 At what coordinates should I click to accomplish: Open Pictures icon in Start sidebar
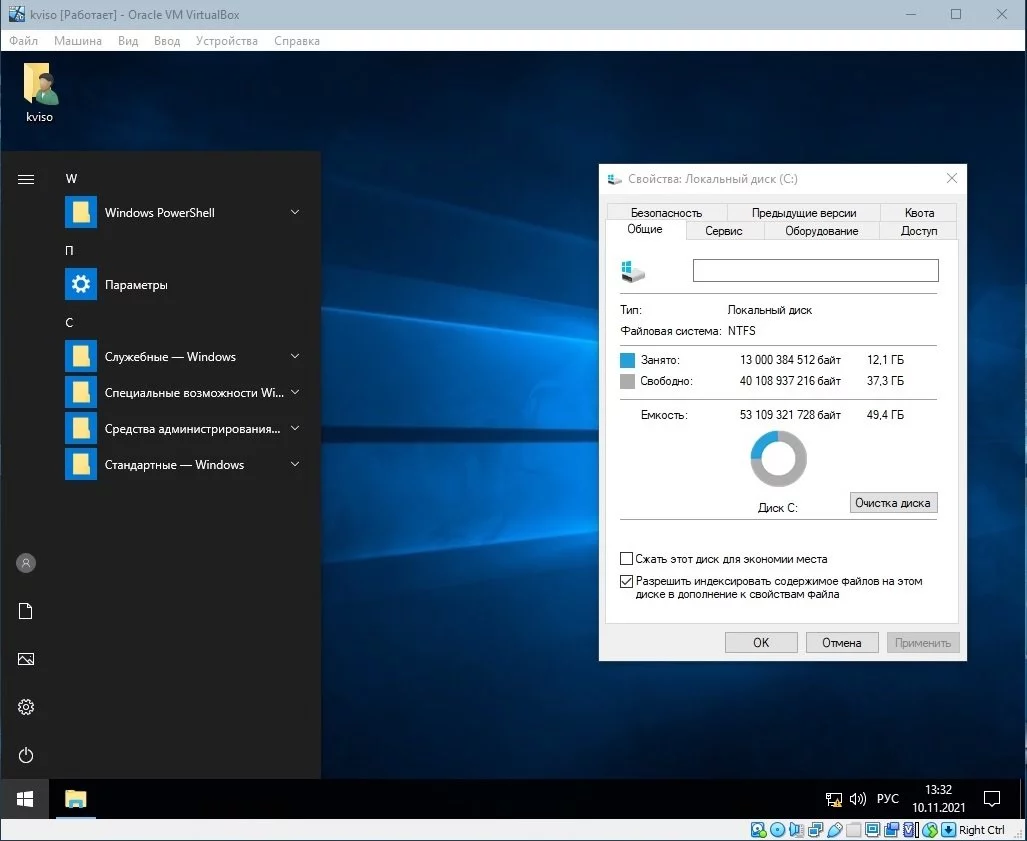26,659
